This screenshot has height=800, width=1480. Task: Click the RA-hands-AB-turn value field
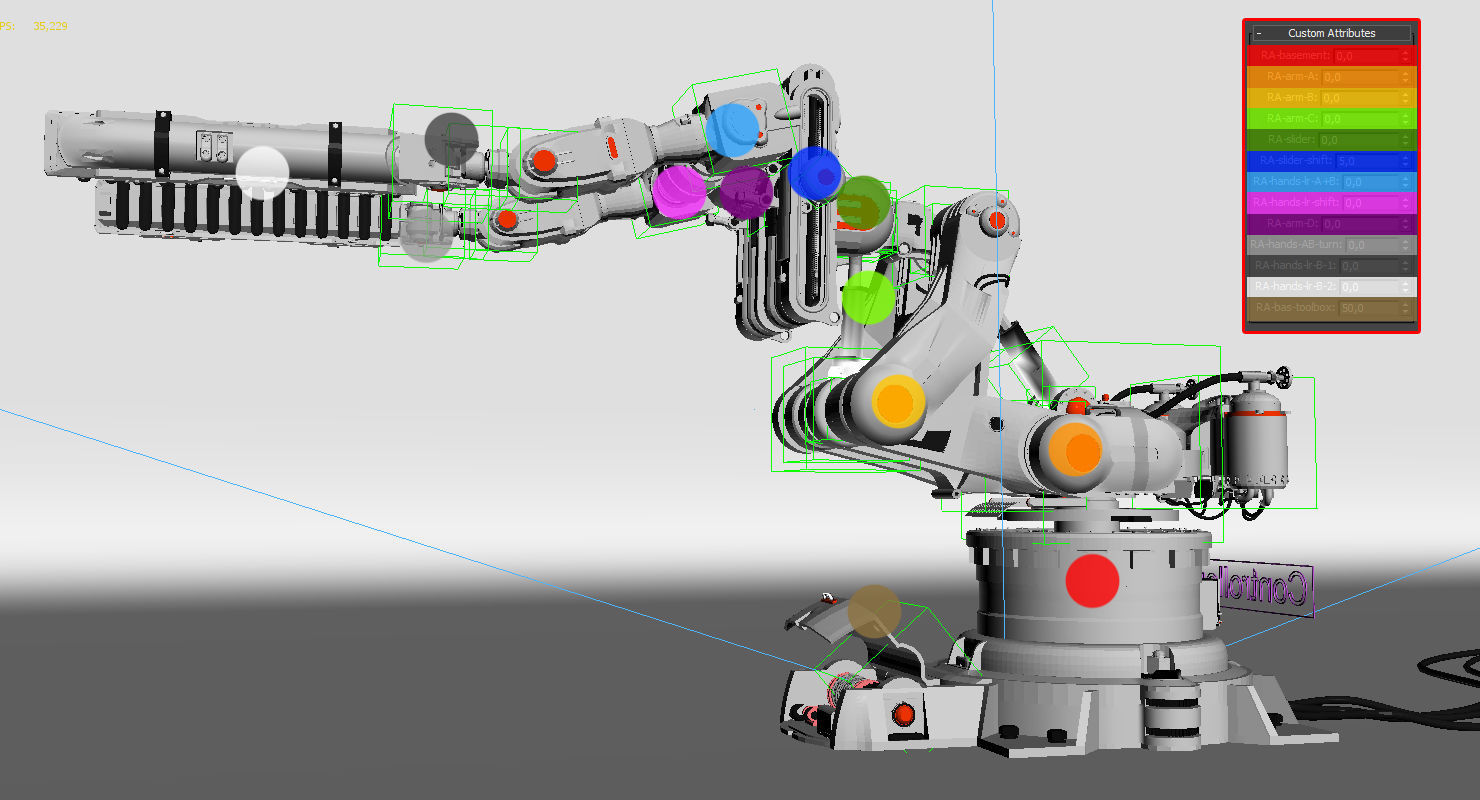click(1372, 245)
